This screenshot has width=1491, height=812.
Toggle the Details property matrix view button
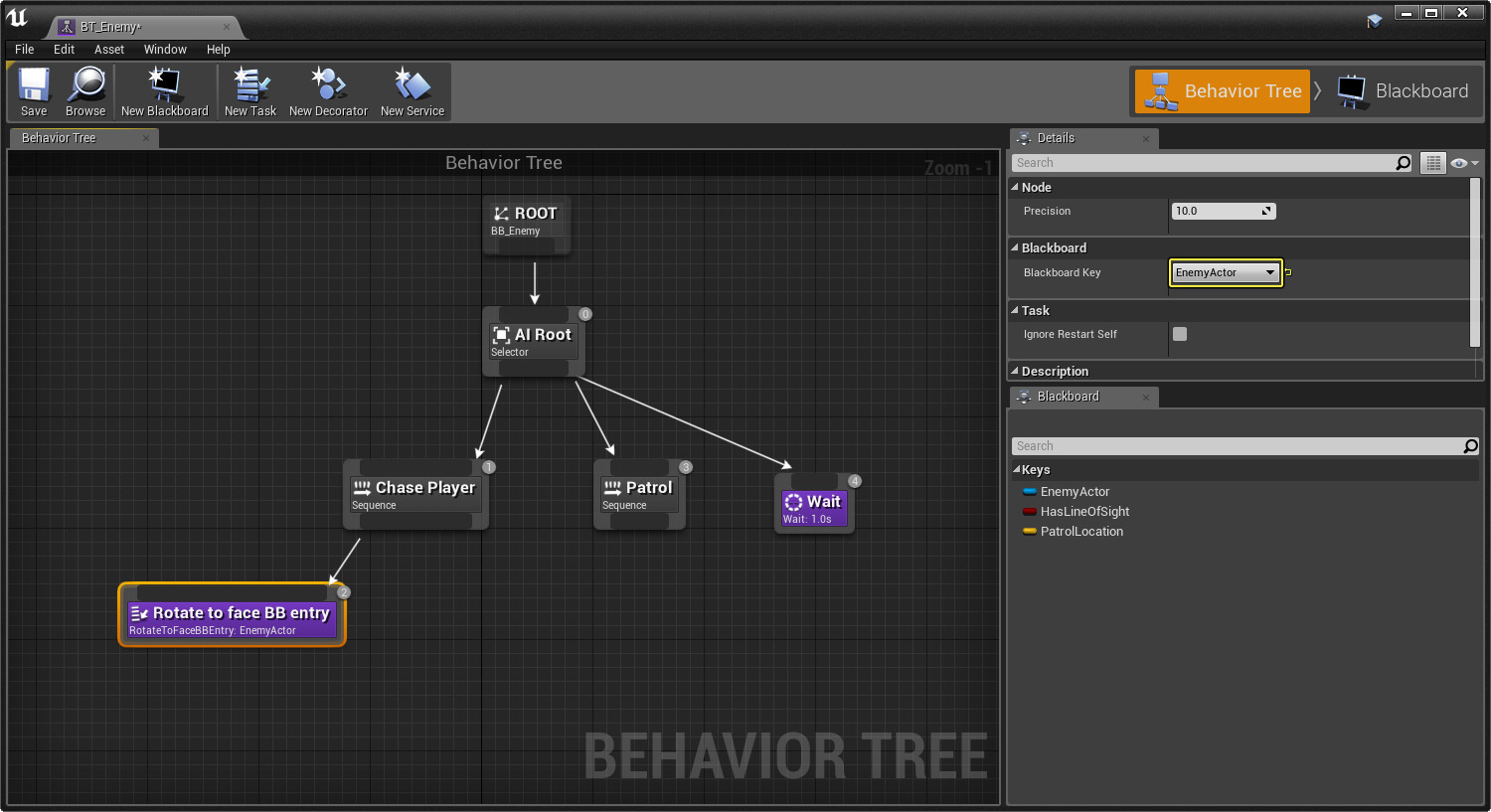(x=1432, y=163)
